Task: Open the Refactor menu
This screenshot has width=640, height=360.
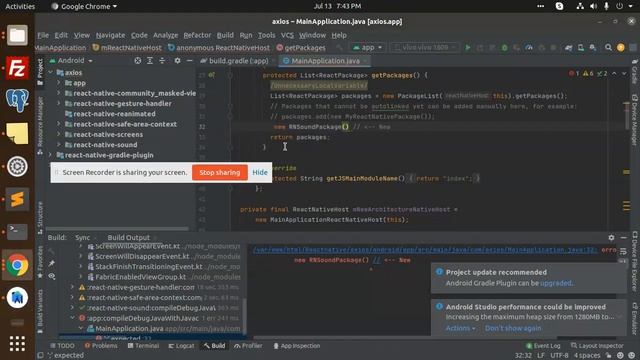Action: [x=197, y=35]
